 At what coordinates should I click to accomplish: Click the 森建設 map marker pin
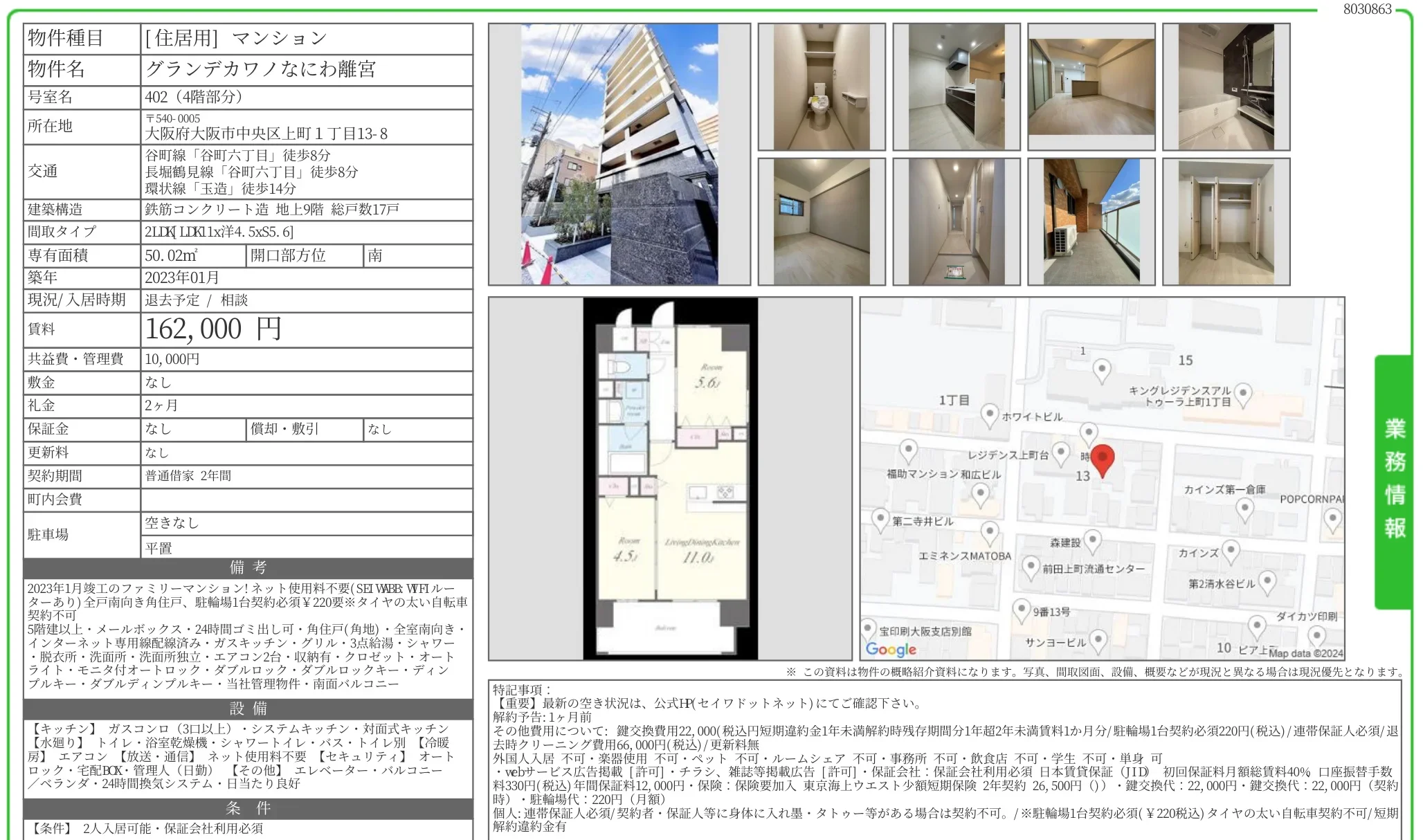[x=1092, y=540]
